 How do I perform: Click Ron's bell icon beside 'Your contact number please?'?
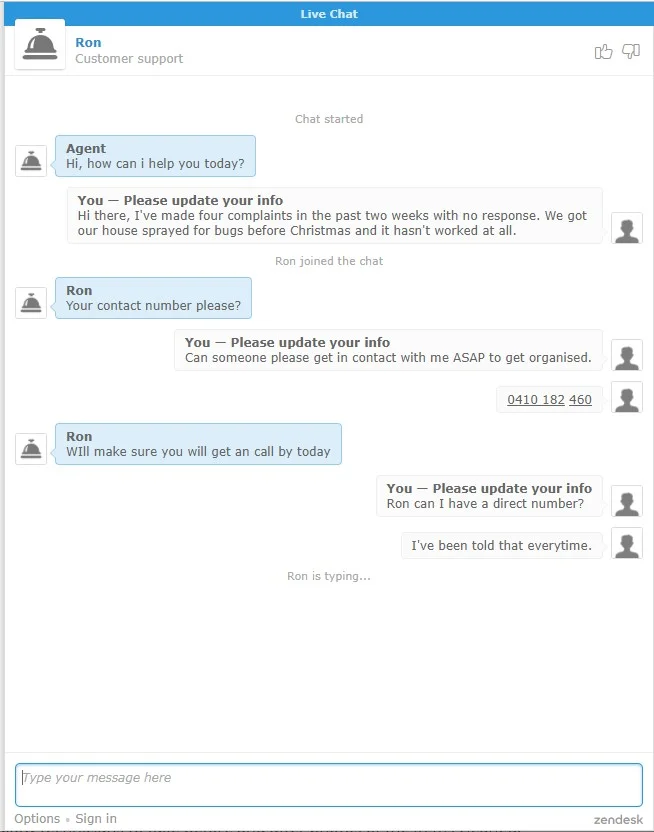click(31, 303)
